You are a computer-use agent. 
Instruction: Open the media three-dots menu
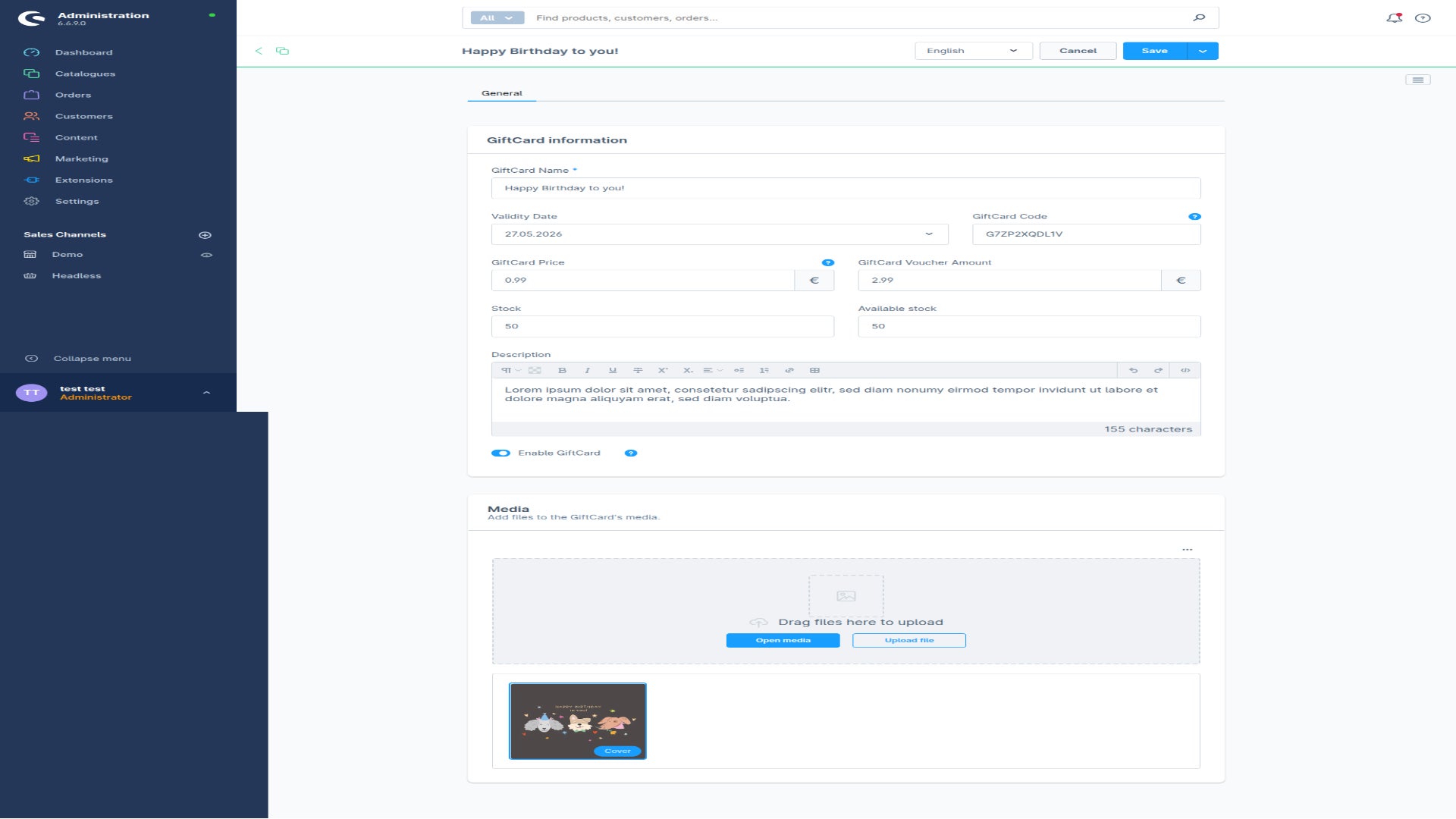[1187, 550]
